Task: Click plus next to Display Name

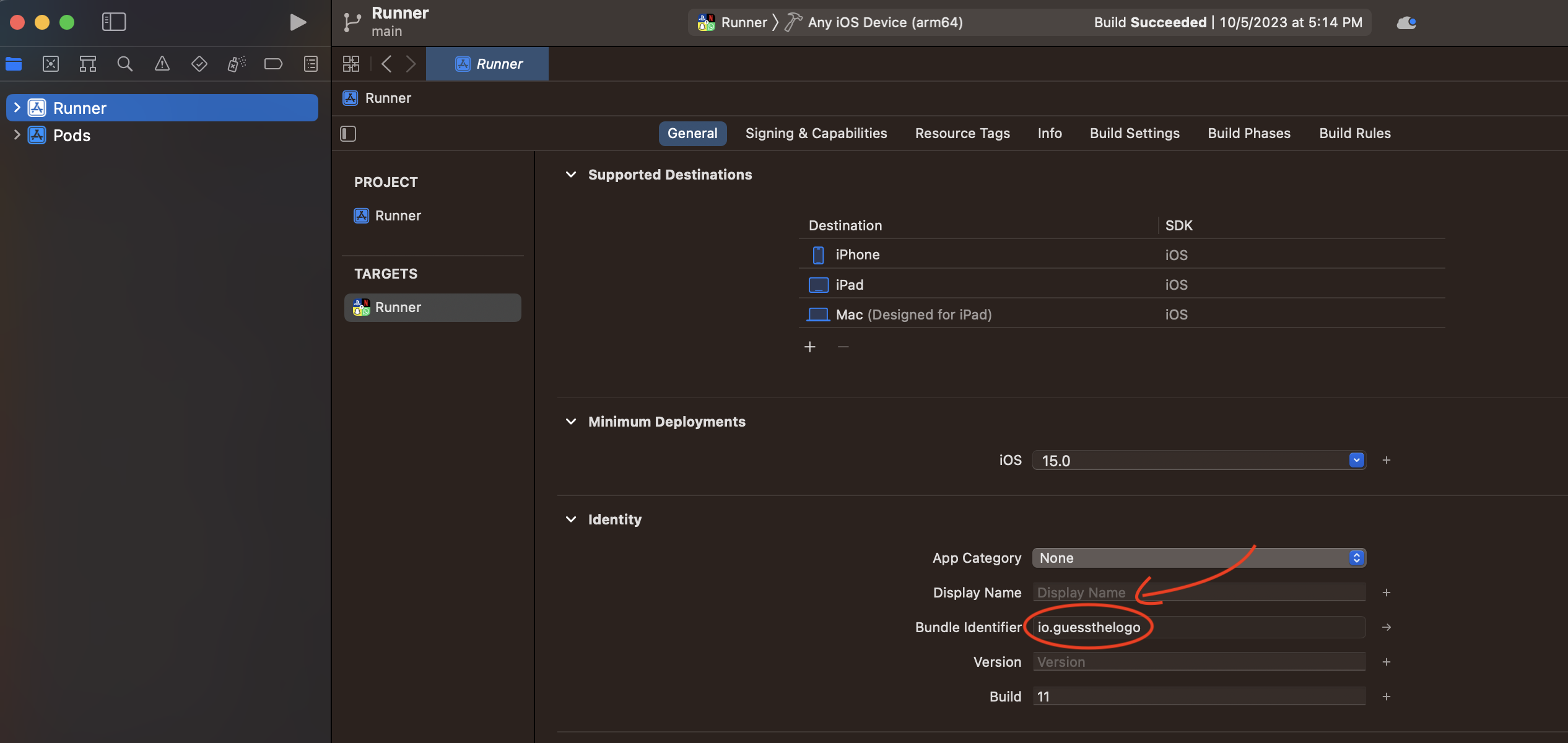Action: click(1387, 593)
